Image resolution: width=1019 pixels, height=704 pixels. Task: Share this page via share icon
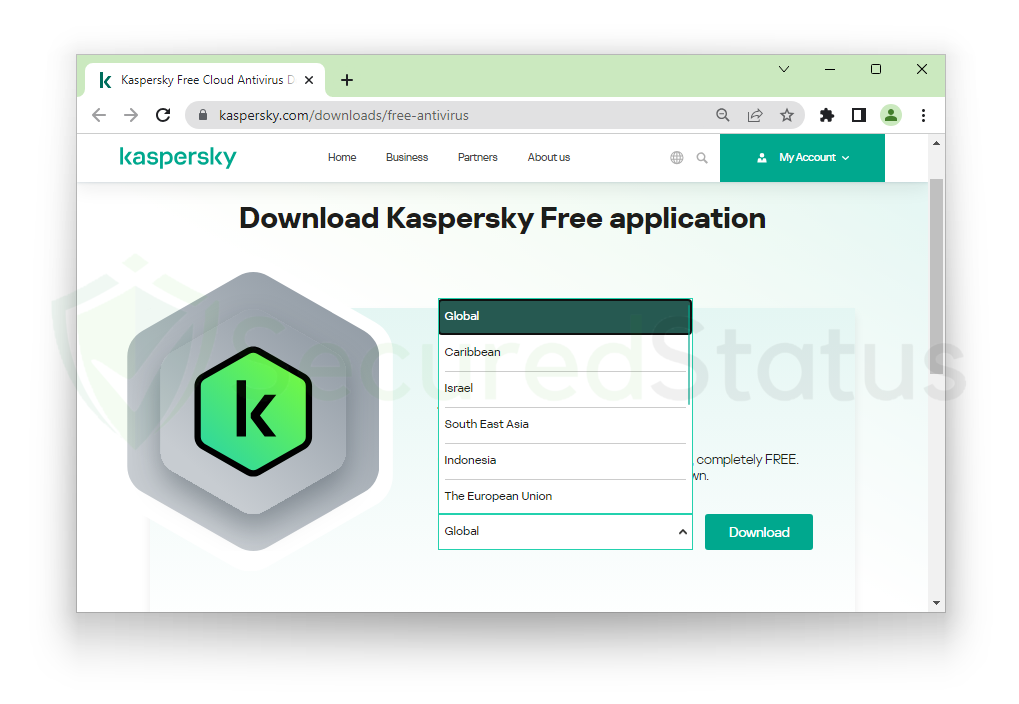[755, 115]
